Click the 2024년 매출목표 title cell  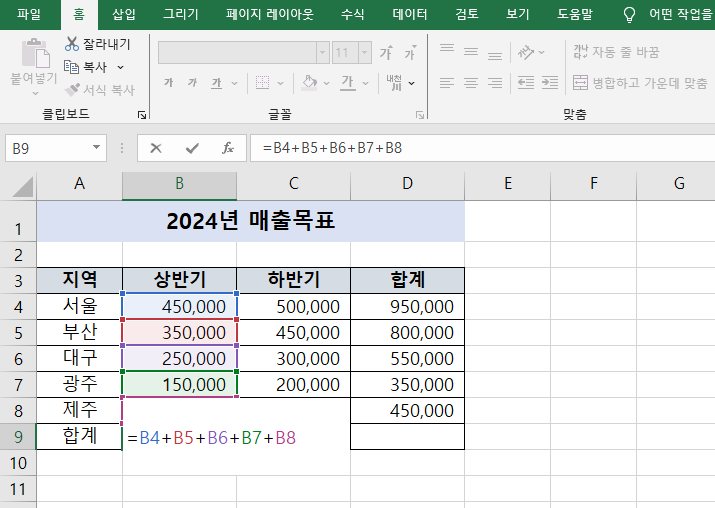coord(251,222)
